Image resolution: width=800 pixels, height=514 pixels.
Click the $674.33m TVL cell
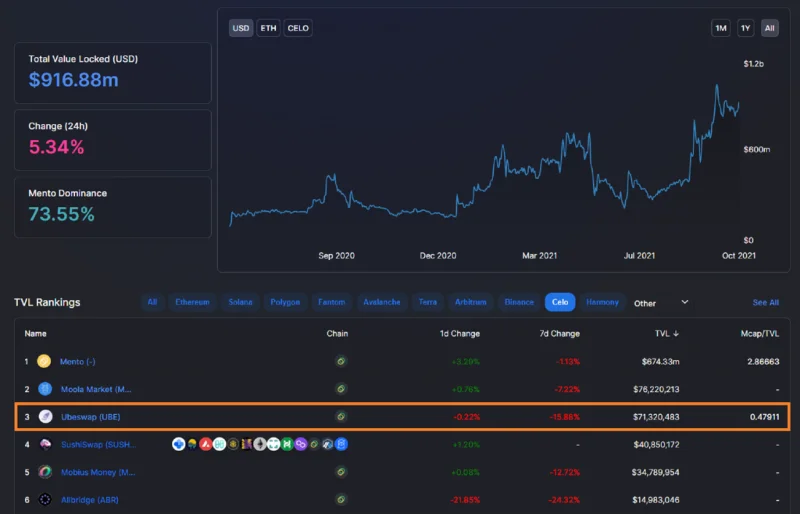pos(660,361)
